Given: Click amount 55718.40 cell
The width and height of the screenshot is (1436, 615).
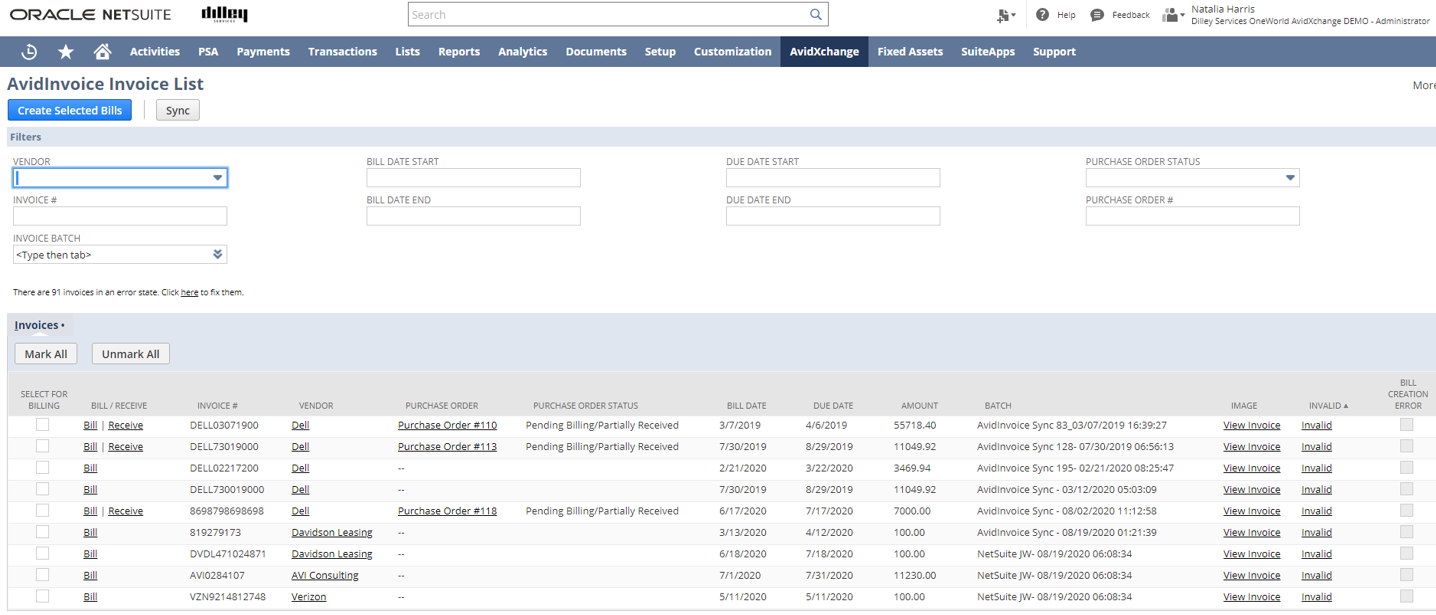Looking at the screenshot, I should (915, 425).
